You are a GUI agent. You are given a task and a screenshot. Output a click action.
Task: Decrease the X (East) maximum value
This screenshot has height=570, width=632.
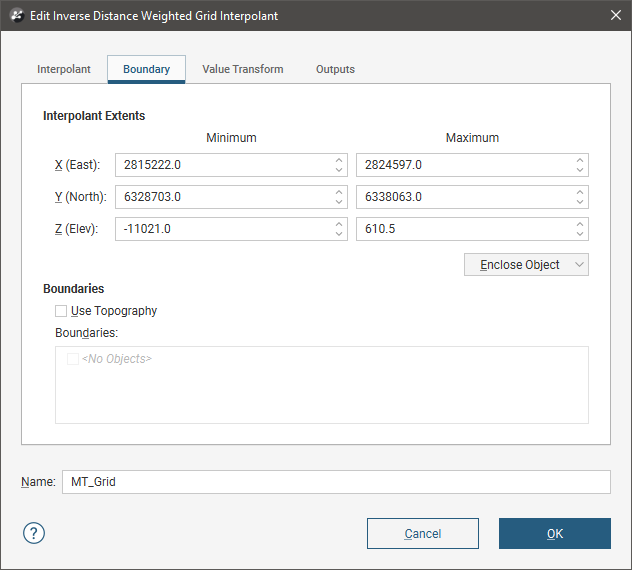tap(579, 170)
